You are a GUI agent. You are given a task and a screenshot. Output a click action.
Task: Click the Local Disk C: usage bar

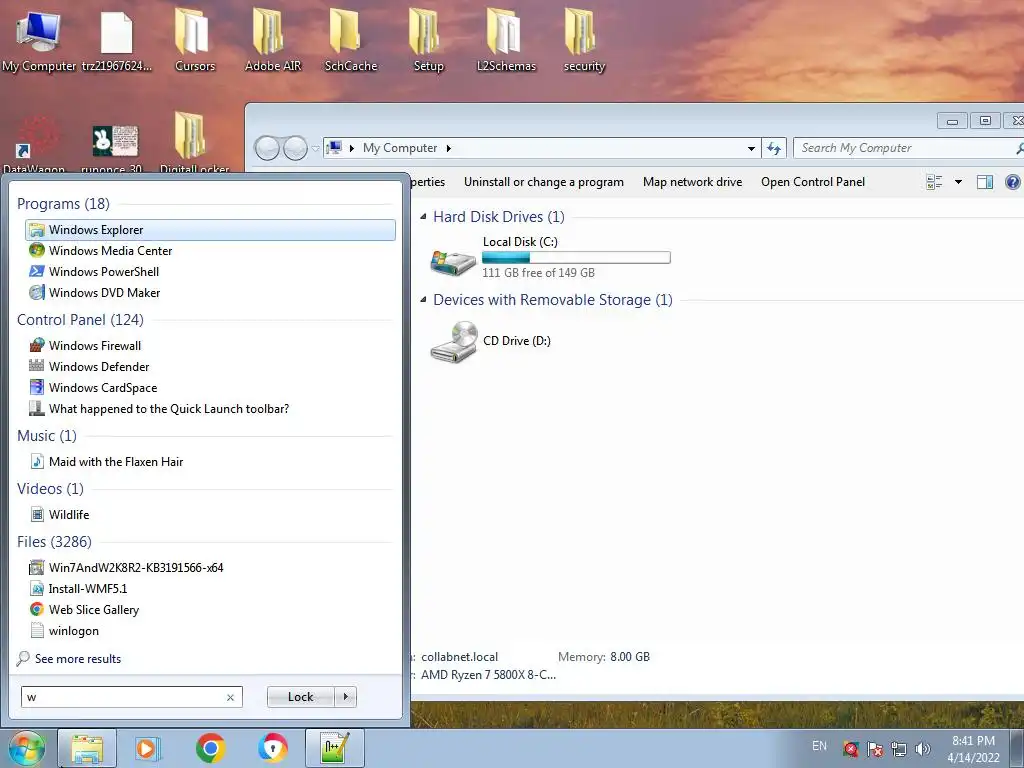(576, 257)
